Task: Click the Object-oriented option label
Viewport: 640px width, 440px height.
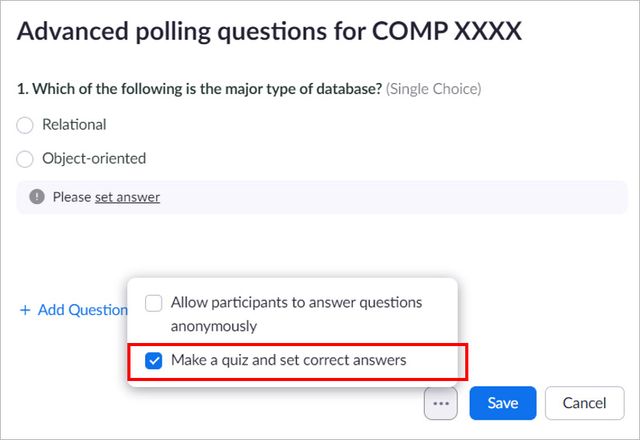Action: 94,158
